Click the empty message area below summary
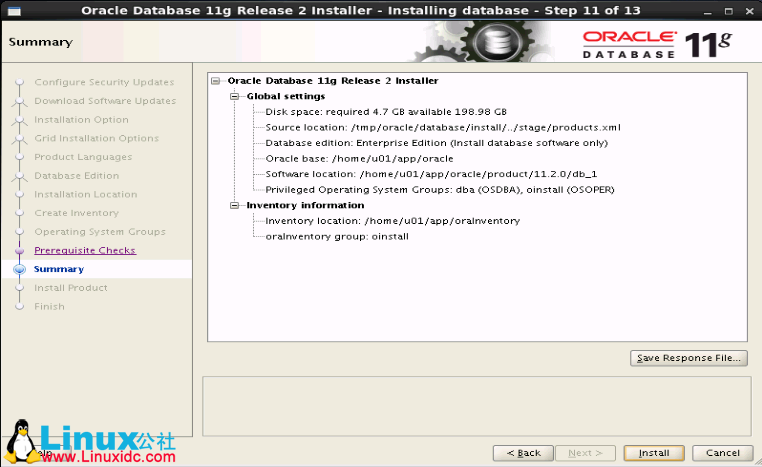This screenshot has width=762, height=467. (477, 406)
